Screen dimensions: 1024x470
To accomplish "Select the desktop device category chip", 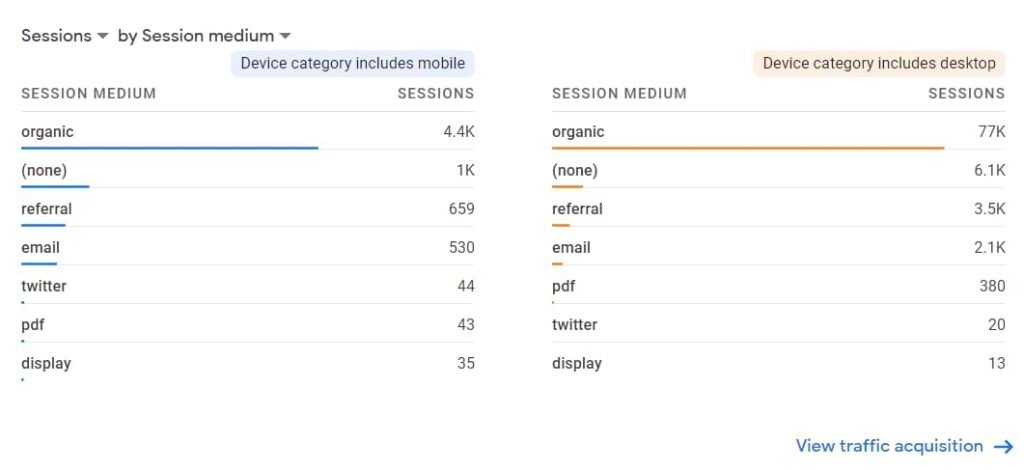I will pos(879,63).
